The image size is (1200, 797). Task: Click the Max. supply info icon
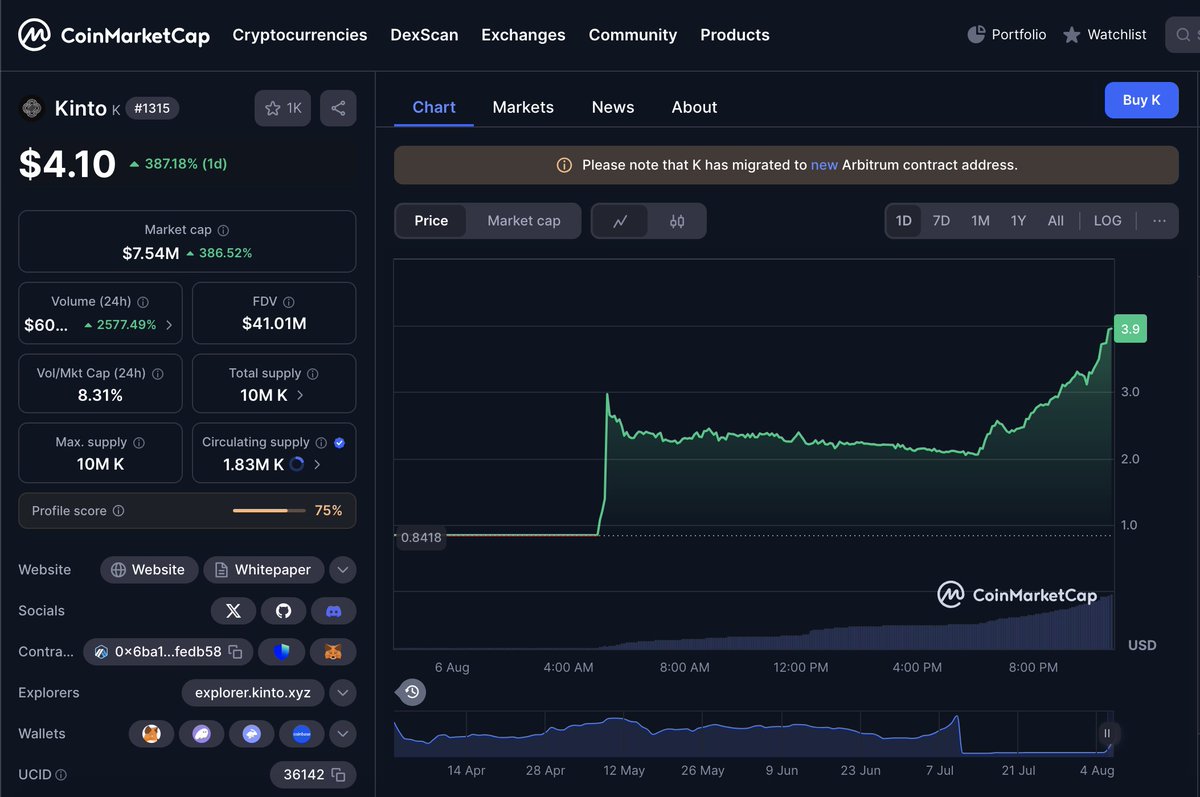coord(139,442)
